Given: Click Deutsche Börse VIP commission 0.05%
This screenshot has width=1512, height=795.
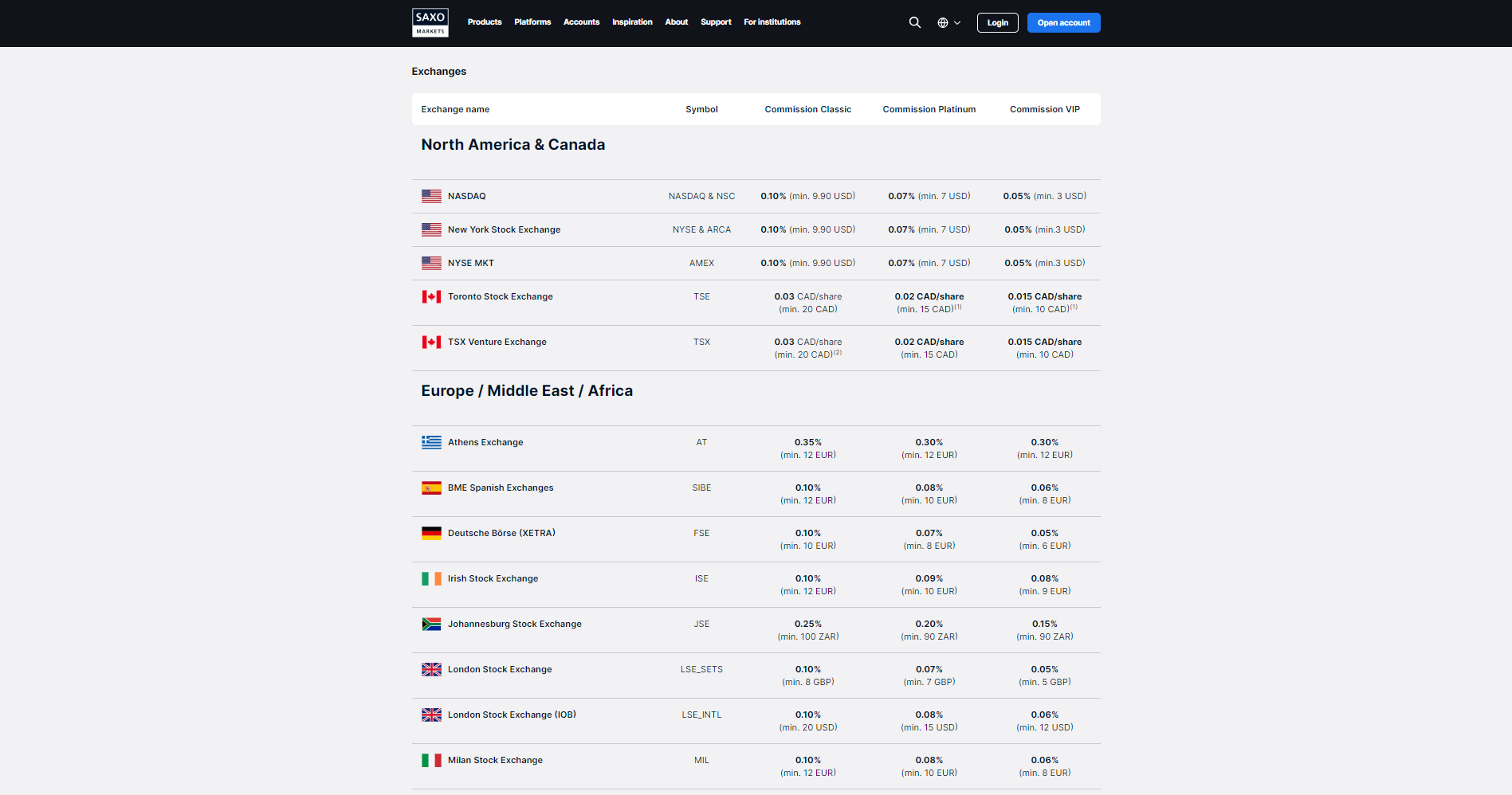Looking at the screenshot, I should coord(1045,533).
